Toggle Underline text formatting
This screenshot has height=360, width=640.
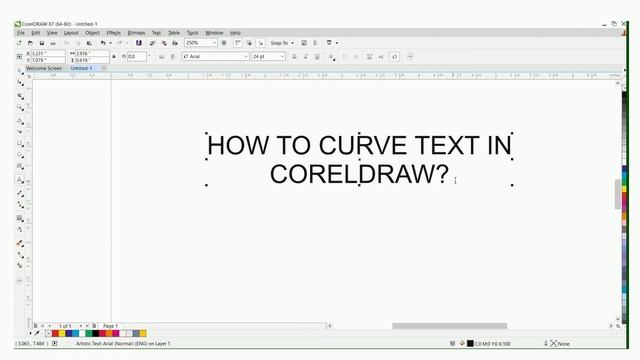pyautogui.click(x=317, y=57)
